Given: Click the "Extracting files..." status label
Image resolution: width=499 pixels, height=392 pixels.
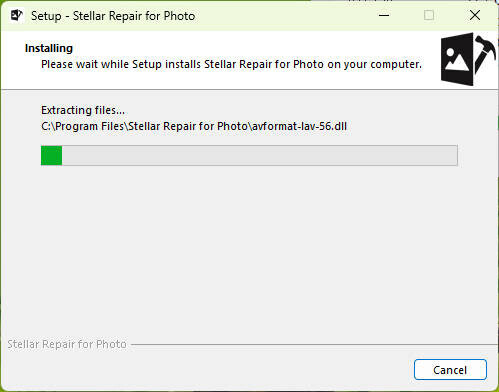Looking at the screenshot, I should click(x=83, y=110).
